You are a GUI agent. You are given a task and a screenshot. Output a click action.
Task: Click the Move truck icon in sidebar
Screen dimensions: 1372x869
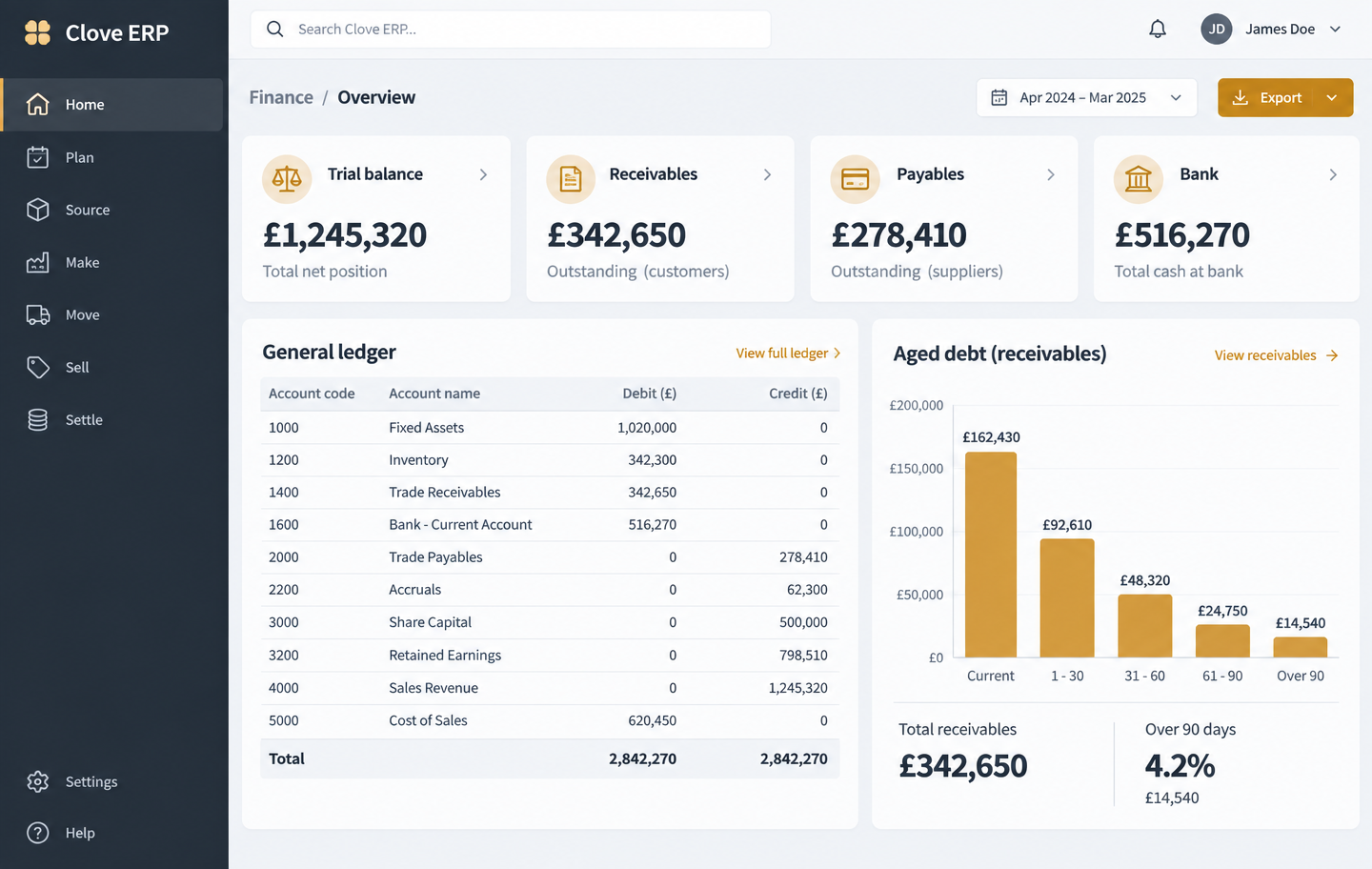pyautogui.click(x=38, y=314)
